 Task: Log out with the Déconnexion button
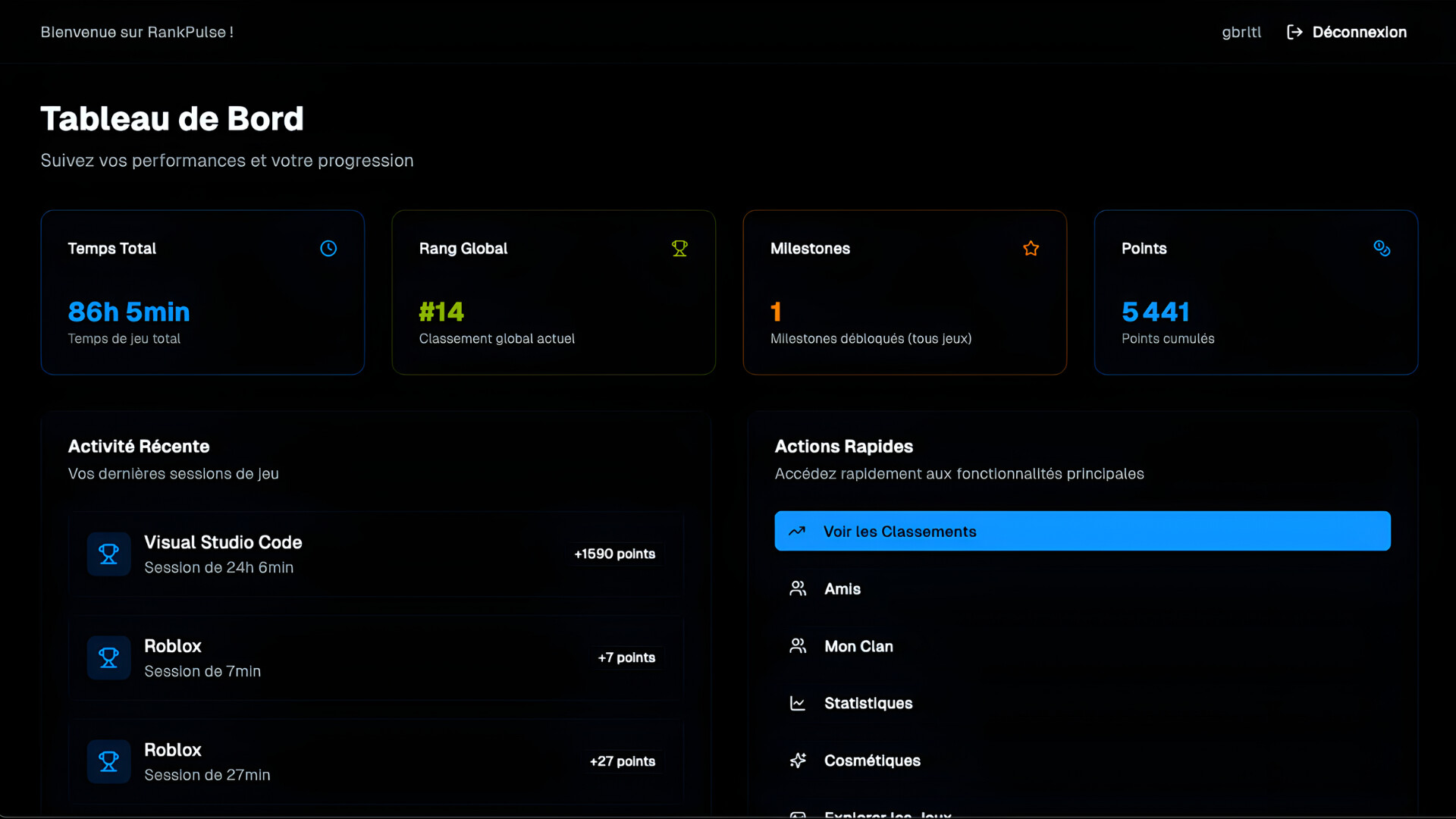click(1359, 32)
